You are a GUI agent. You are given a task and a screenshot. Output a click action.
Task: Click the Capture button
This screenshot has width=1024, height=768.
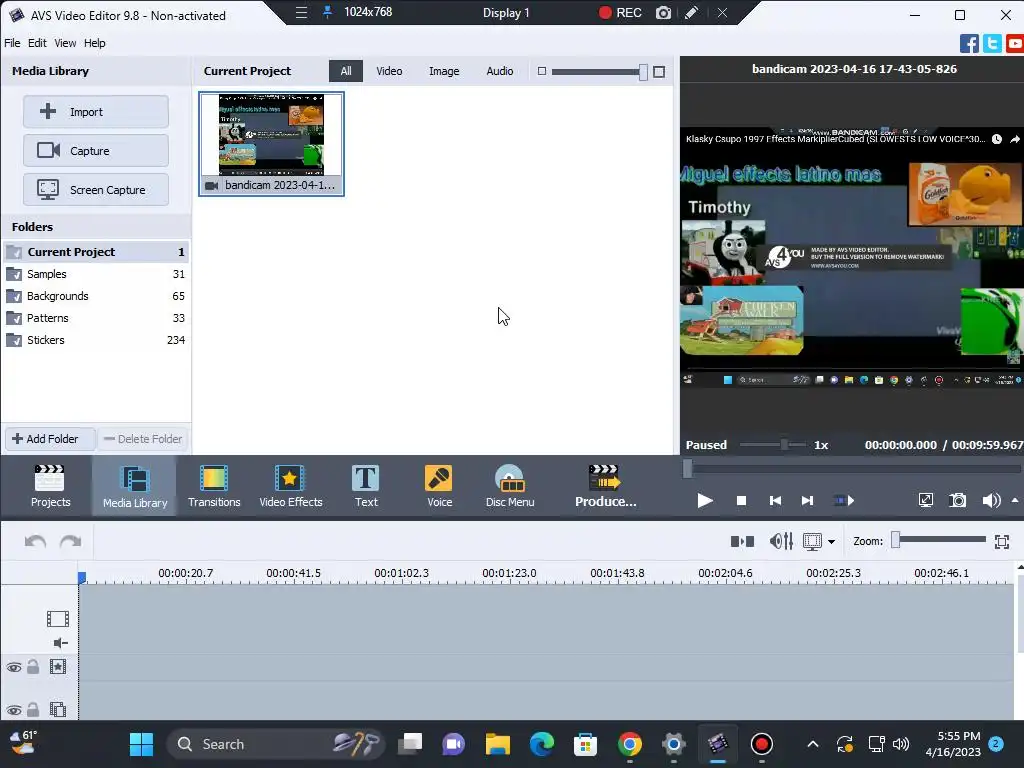point(96,151)
